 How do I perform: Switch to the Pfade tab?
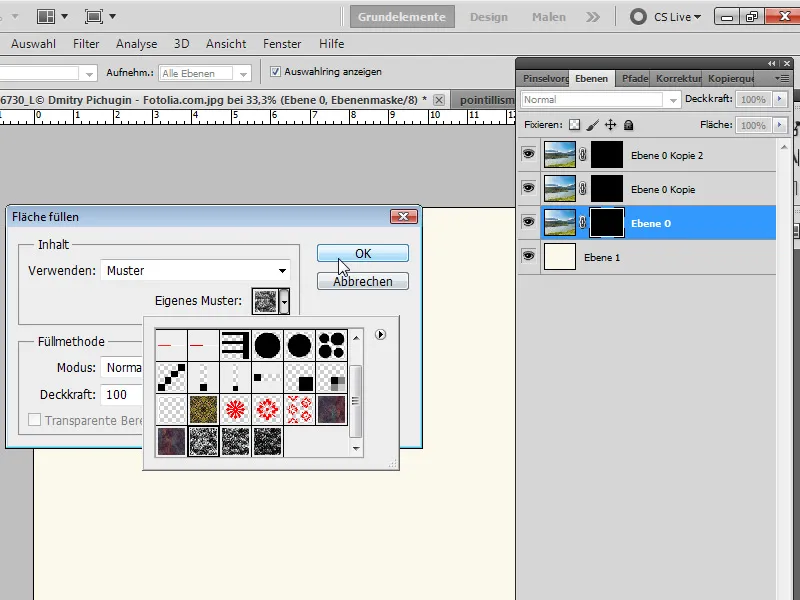point(634,78)
